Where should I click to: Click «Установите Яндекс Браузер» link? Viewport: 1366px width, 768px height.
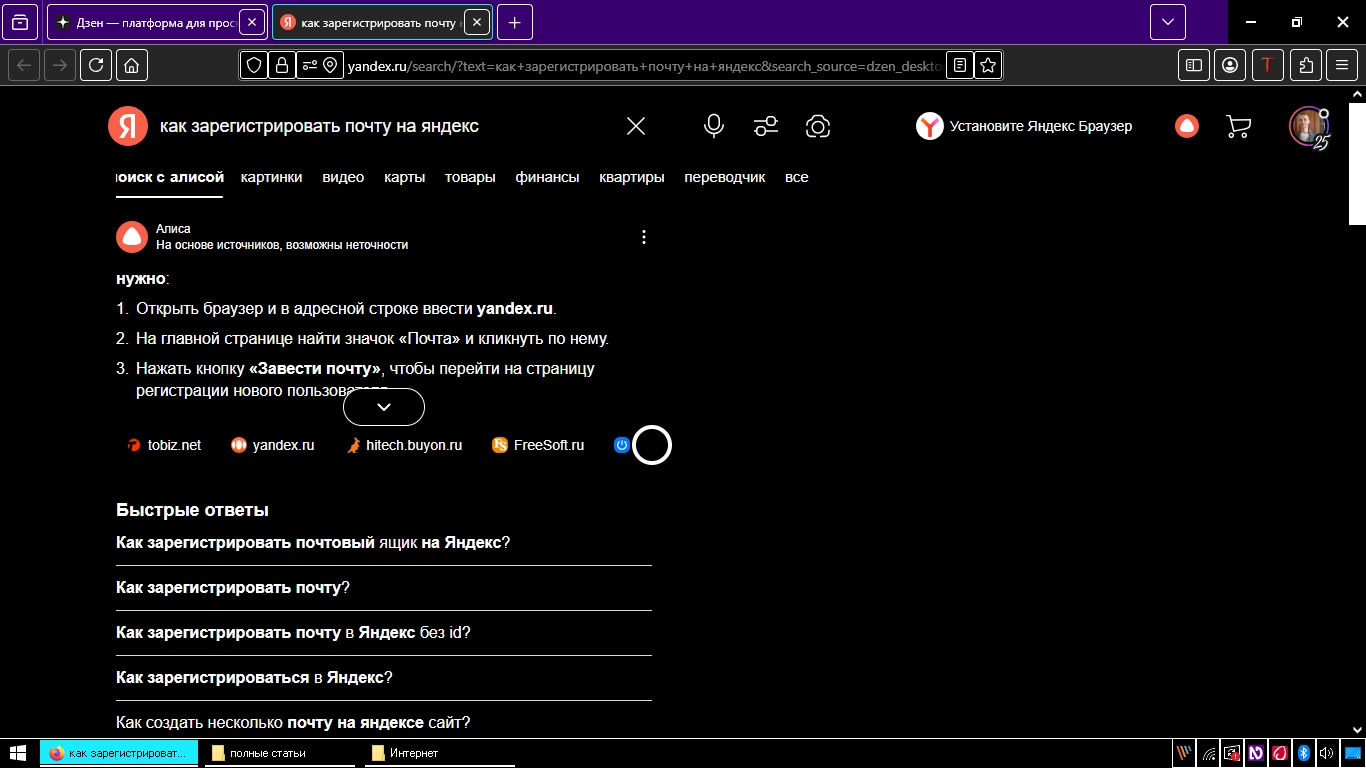(x=1025, y=126)
